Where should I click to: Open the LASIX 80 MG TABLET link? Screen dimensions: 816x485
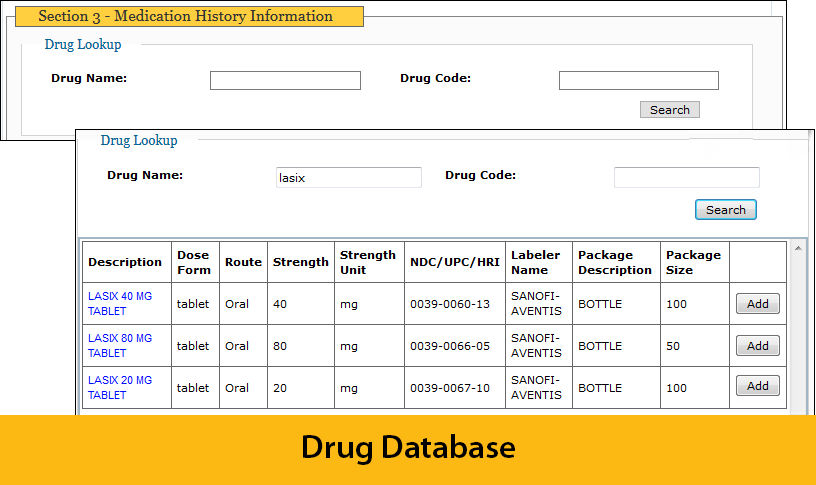[120, 345]
